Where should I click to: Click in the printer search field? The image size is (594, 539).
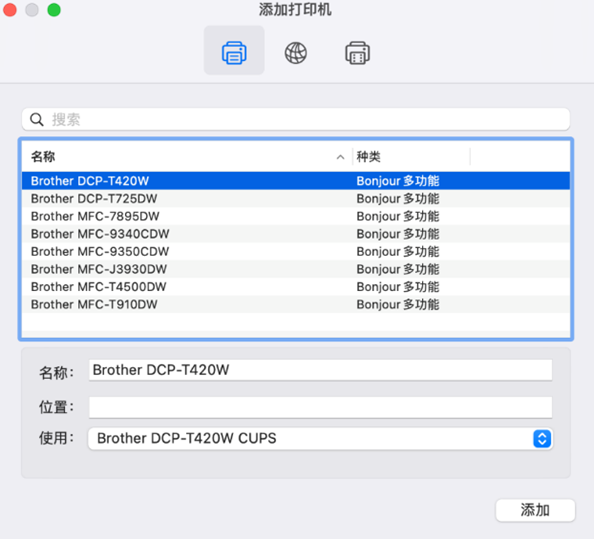tap(296, 120)
